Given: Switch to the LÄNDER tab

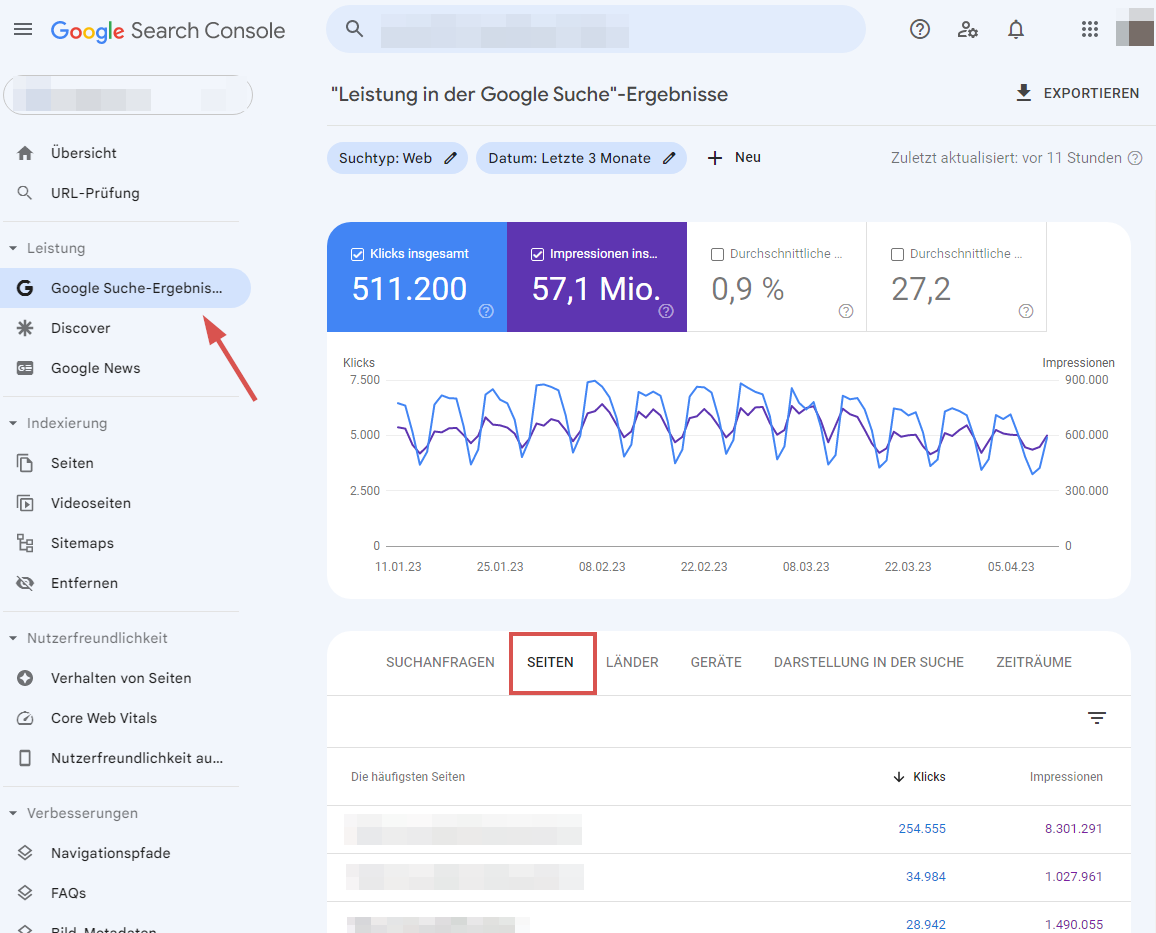Looking at the screenshot, I should point(632,662).
